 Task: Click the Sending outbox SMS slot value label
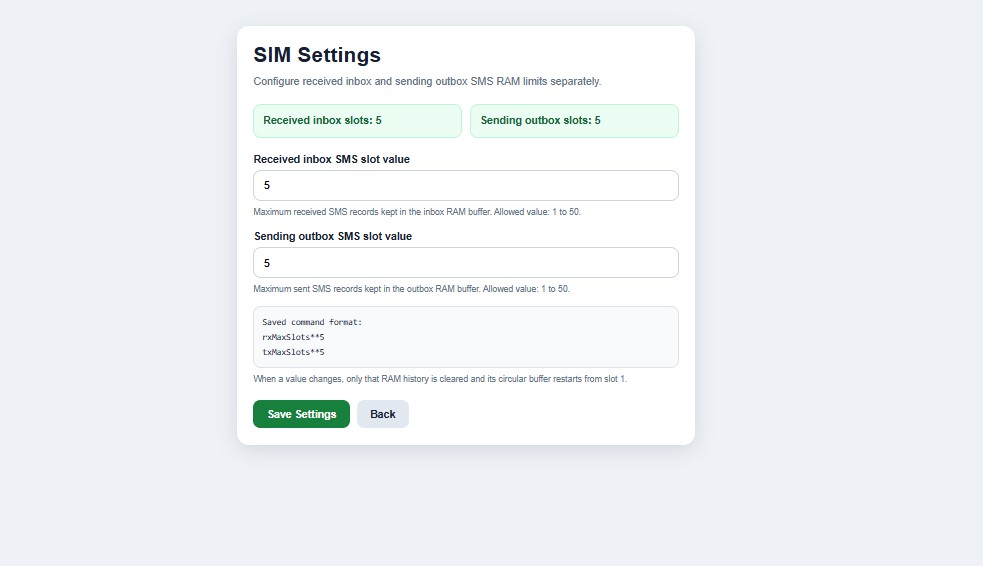(x=333, y=236)
